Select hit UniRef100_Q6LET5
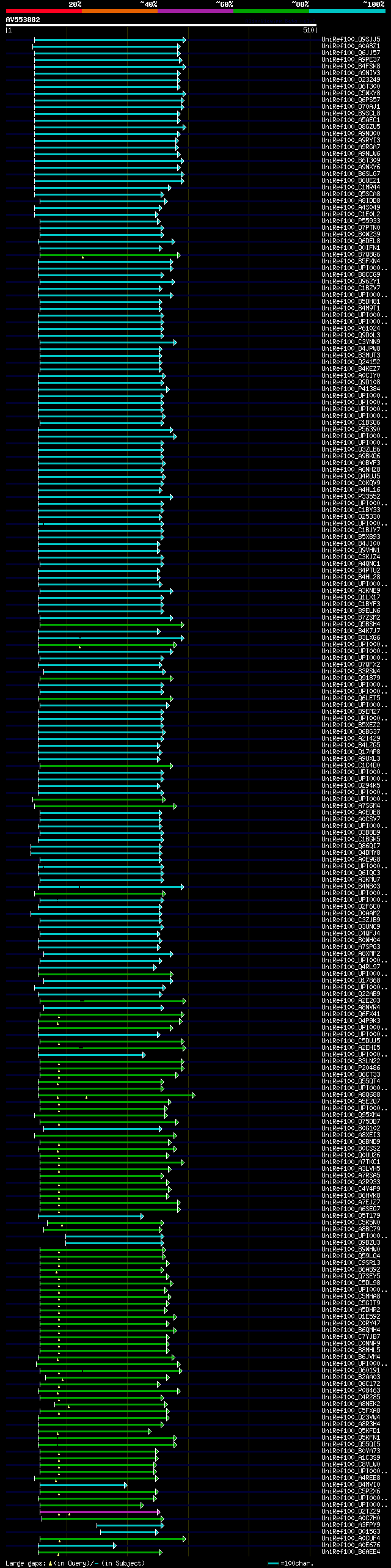Viewport: 391px width, 1568px height. pos(351,698)
